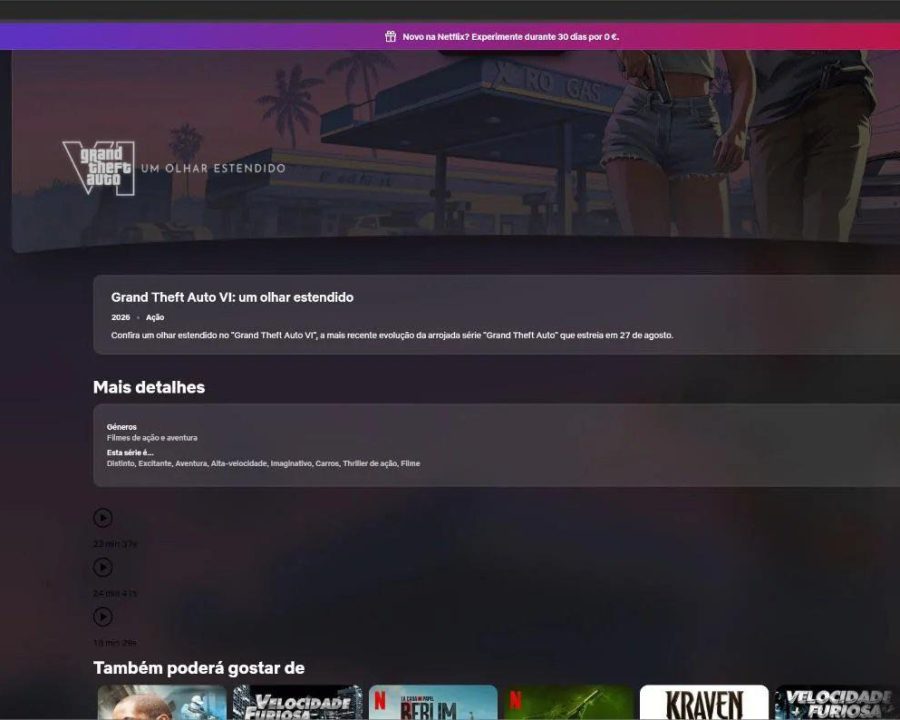Click the gift icon in promo banner
The width and height of the screenshot is (900, 720).
390,37
